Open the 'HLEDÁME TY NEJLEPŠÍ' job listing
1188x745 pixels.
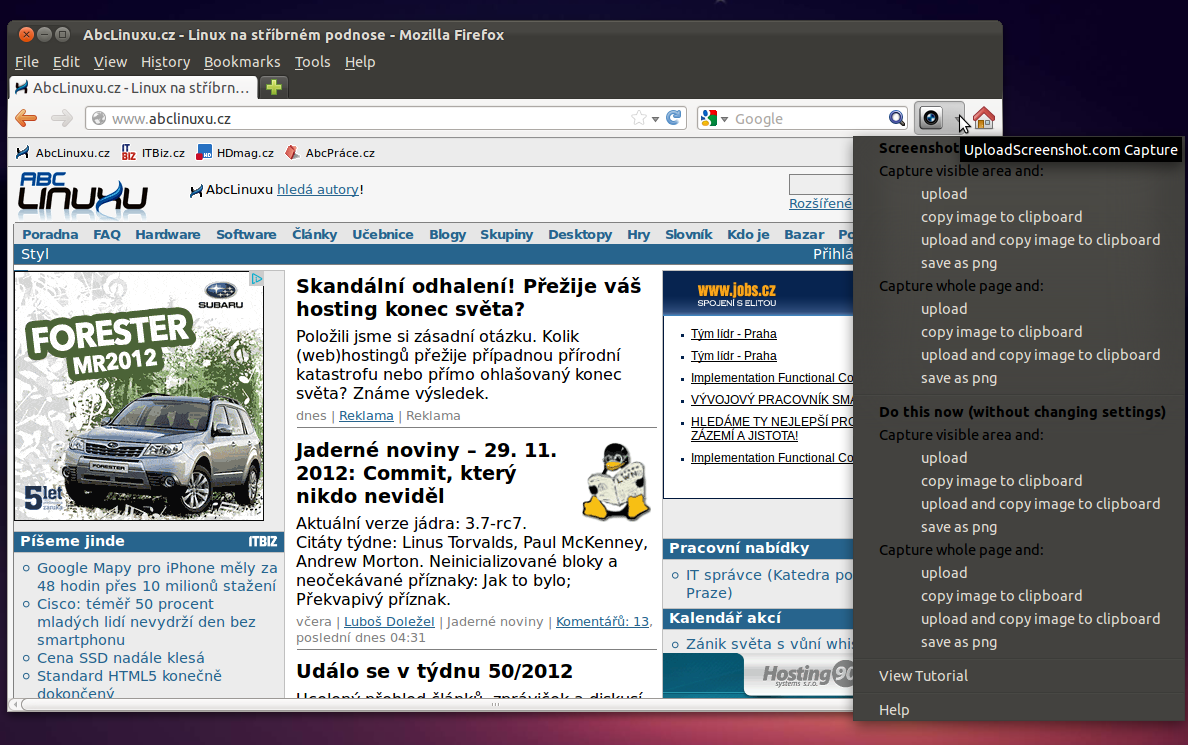(x=771, y=428)
